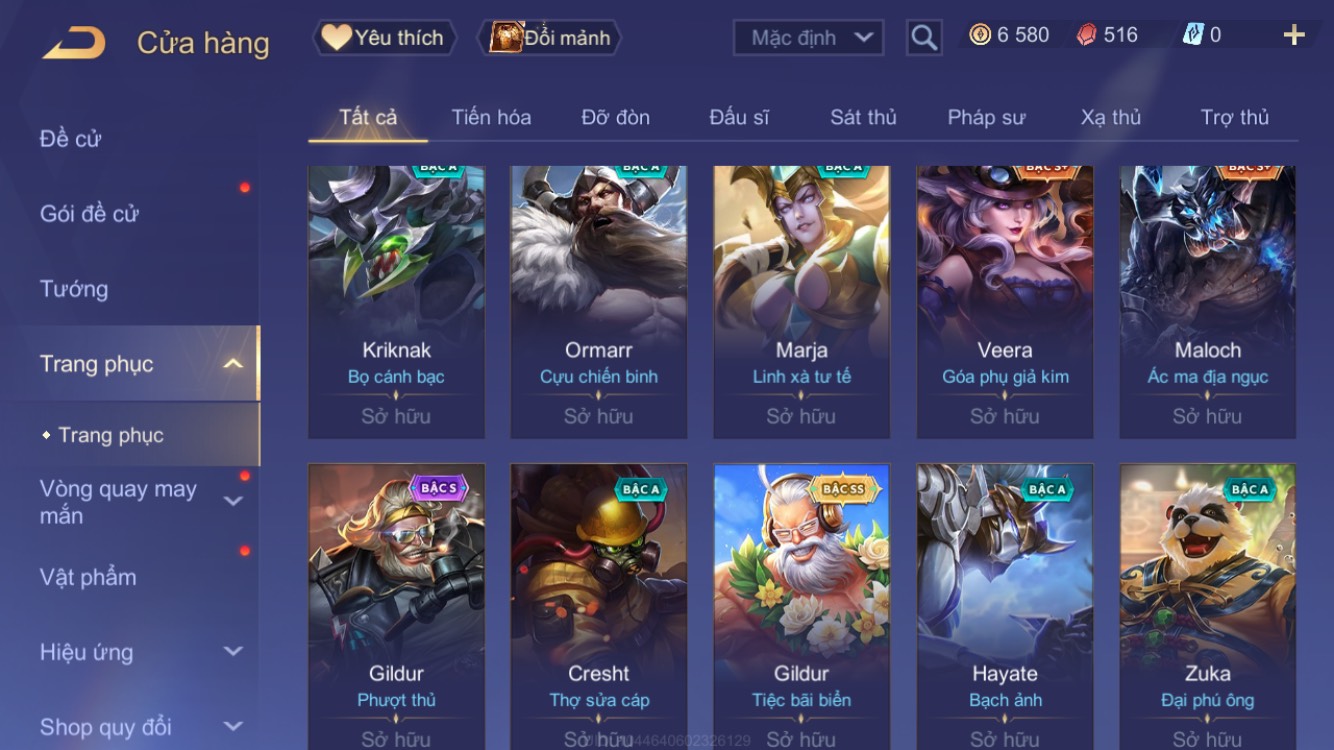Image resolution: width=1334 pixels, height=750 pixels.
Task: Expand Vòng quay may mắn section
Action: click(233, 502)
